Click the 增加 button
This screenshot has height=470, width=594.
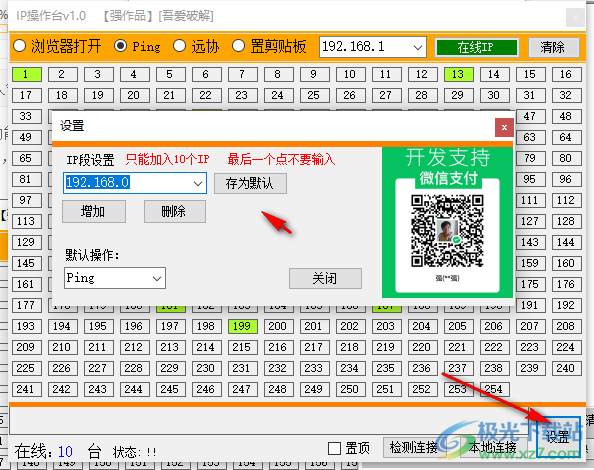tap(94, 211)
